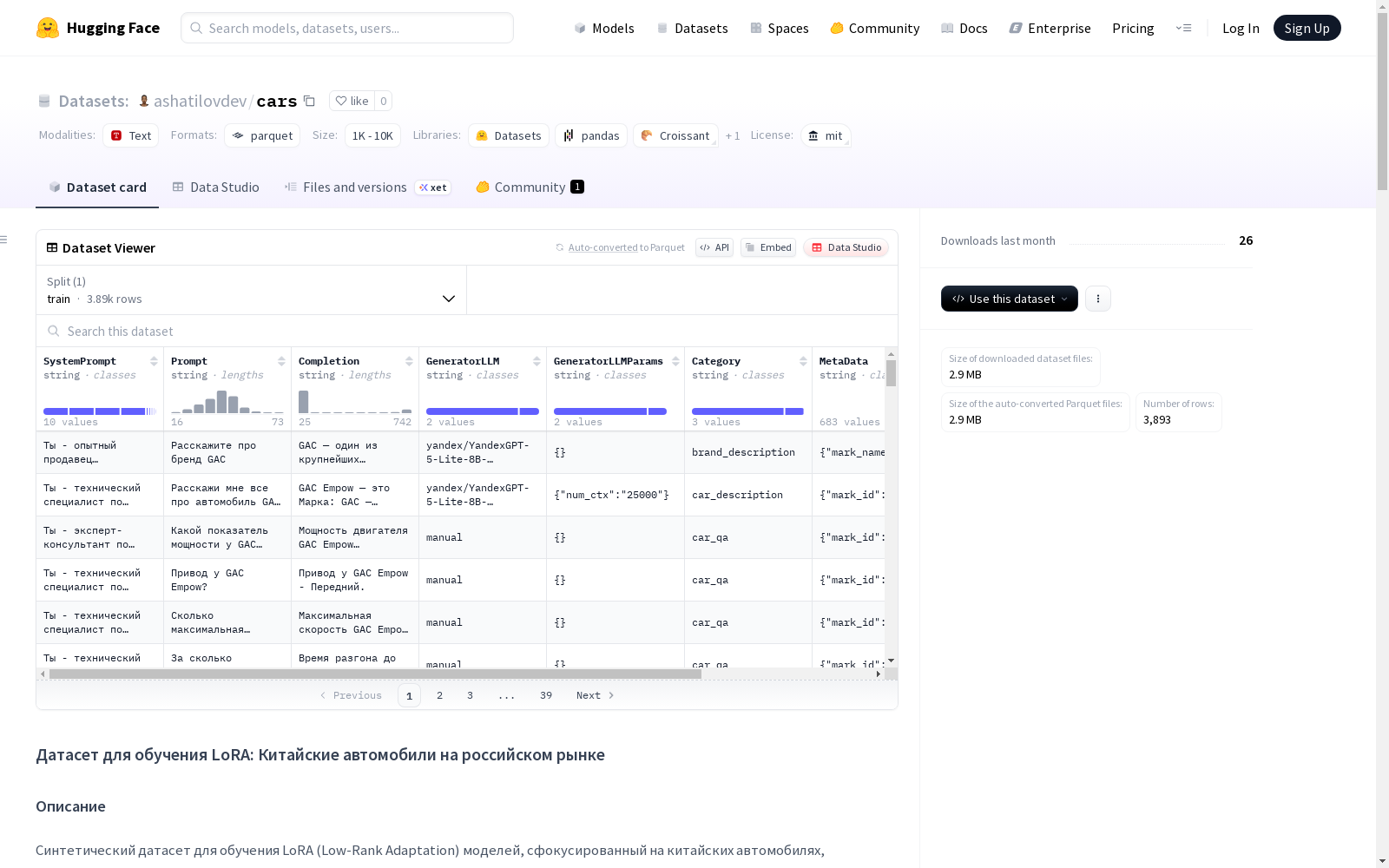Viewport: 1389px width, 868px height.
Task: Switch to the Dataset card tab
Action: [x=97, y=187]
